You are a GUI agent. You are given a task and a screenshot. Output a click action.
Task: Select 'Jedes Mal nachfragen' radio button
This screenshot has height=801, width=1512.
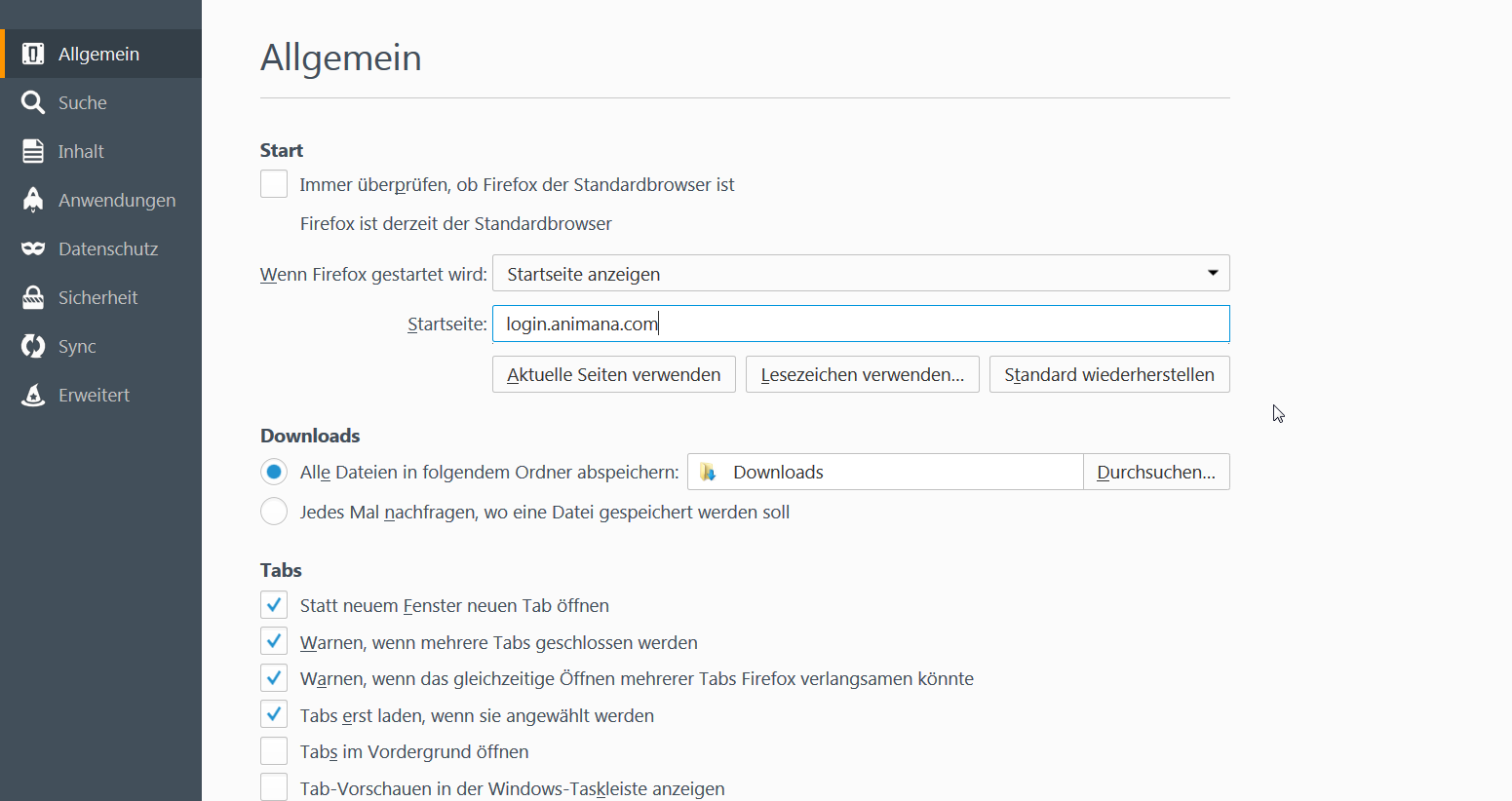pos(274,512)
